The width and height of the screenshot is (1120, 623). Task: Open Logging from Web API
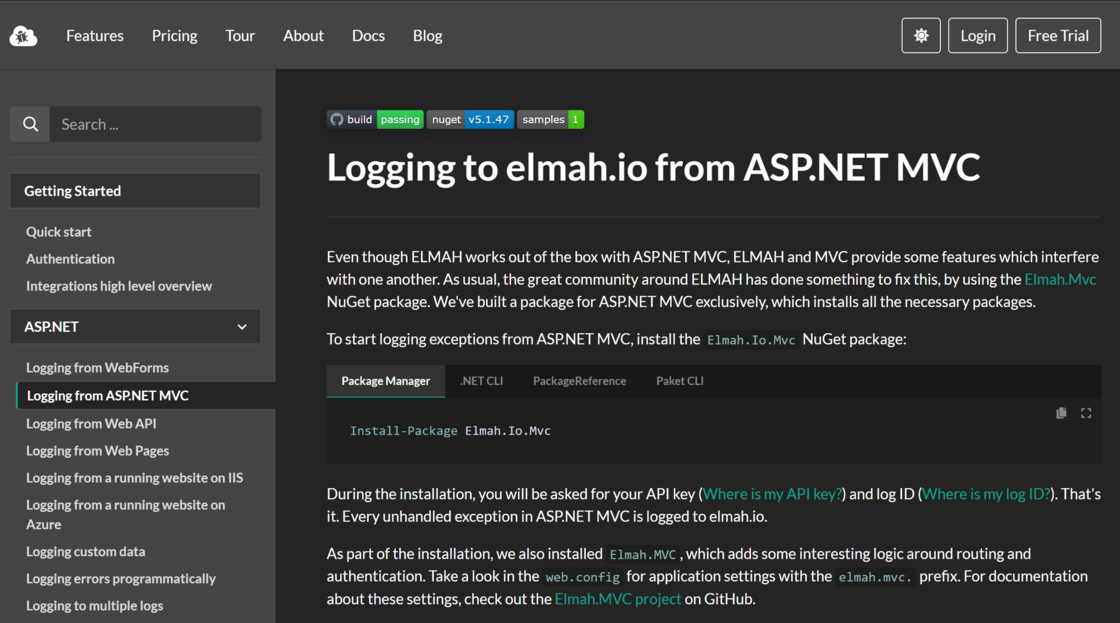[91, 423]
